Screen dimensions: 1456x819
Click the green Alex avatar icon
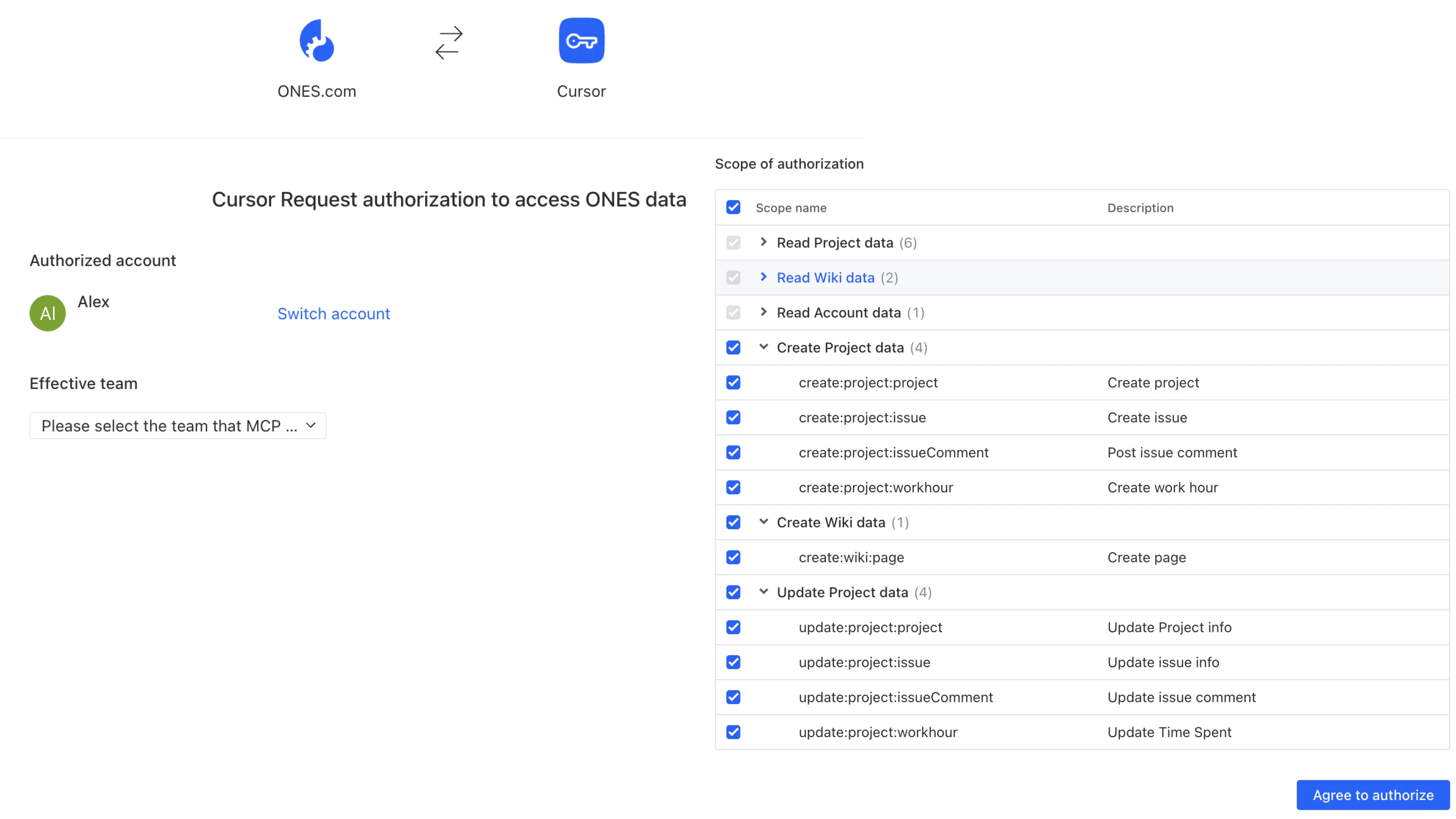click(x=47, y=313)
